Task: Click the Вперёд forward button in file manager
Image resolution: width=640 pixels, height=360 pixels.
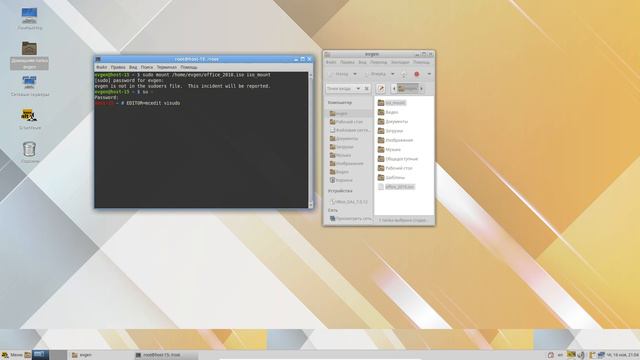Action: click(376, 74)
